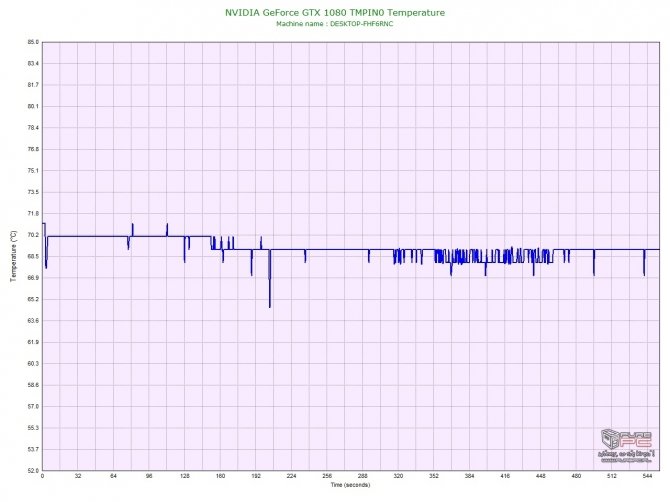The image size is (670, 502).
Task: Click the 76.8 y-axis value
Action: [x=33, y=149]
